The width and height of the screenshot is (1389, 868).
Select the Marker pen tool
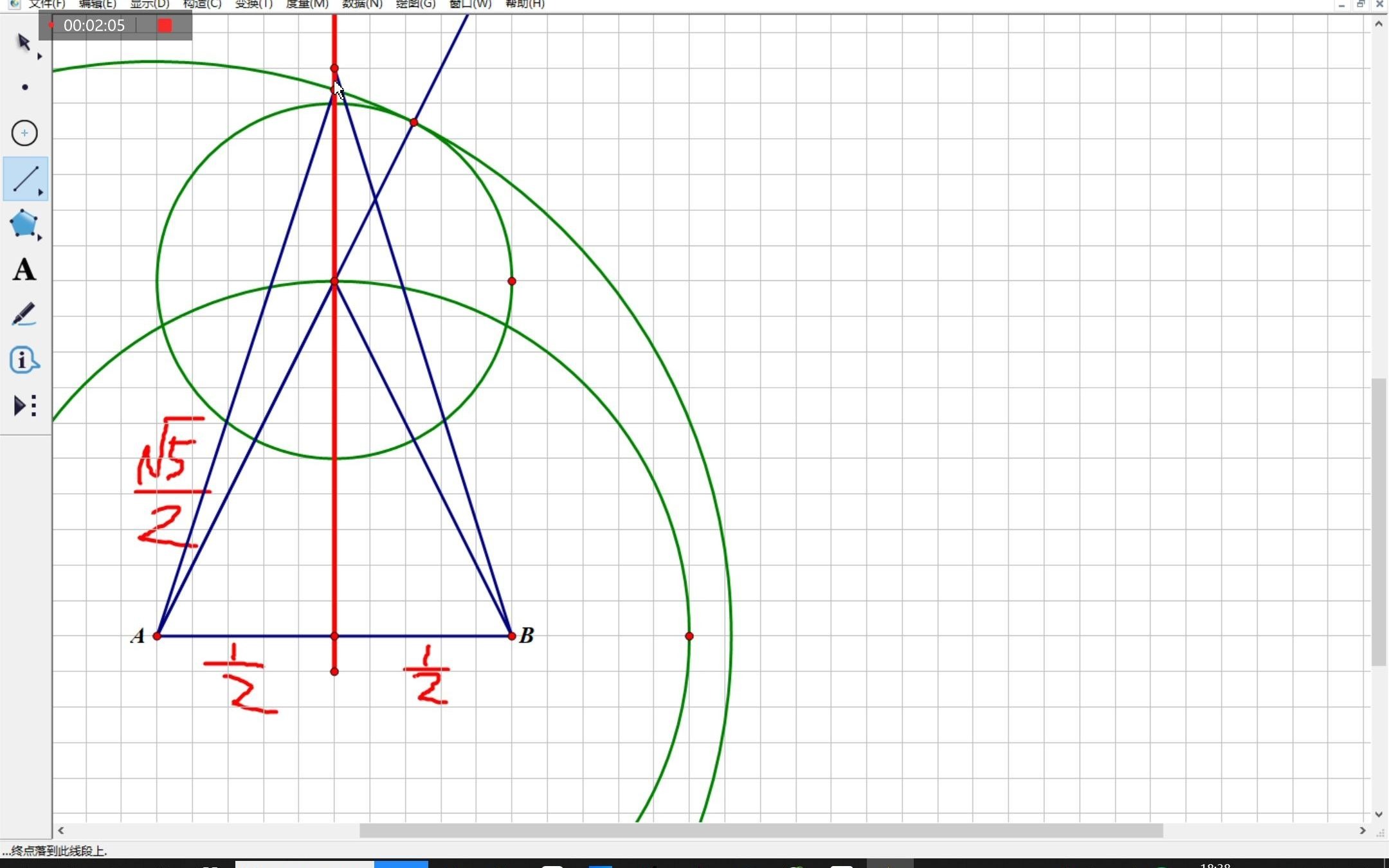[x=24, y=314]
